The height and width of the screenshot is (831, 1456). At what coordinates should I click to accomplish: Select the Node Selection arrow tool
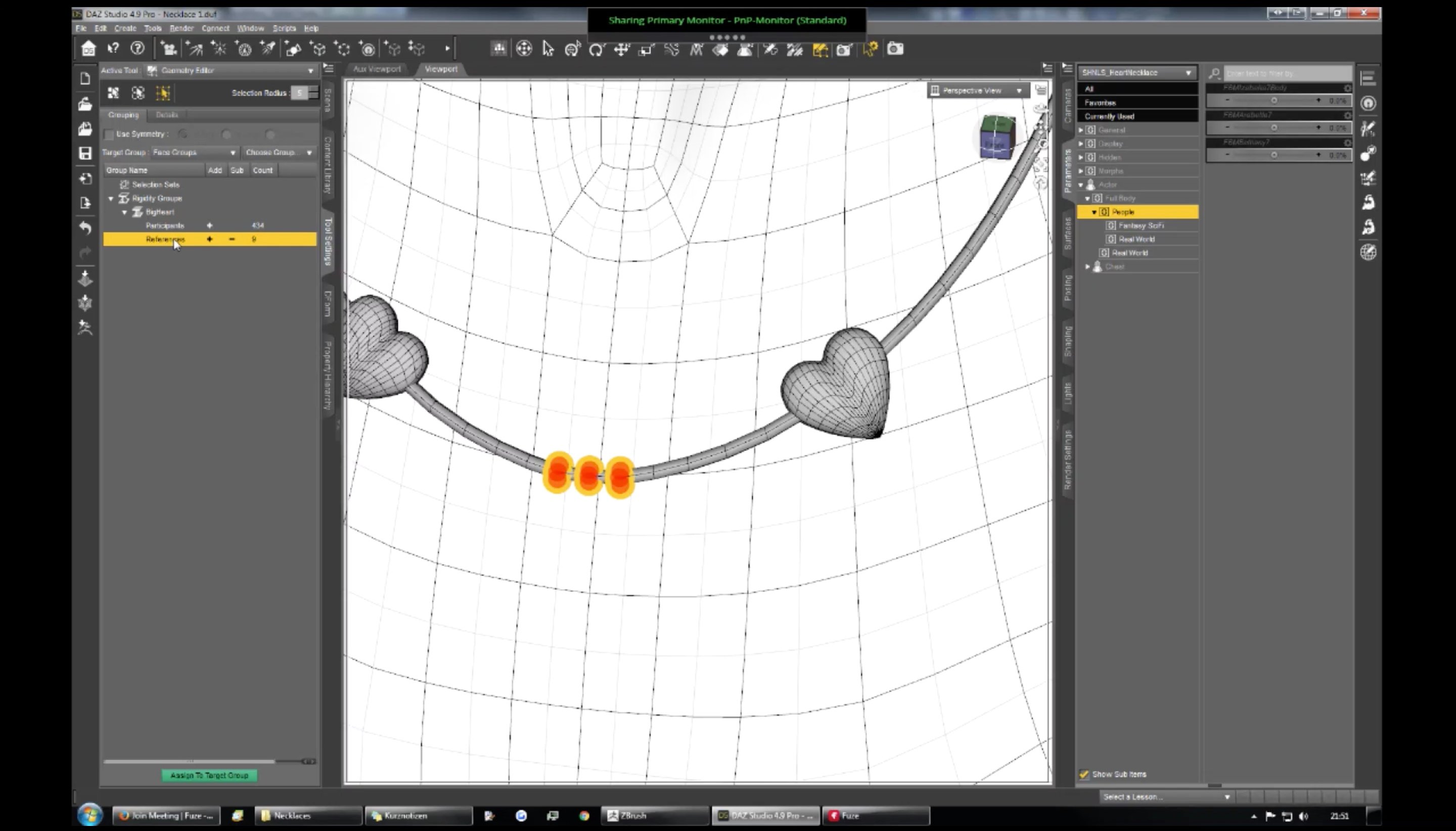coord(548,49)
